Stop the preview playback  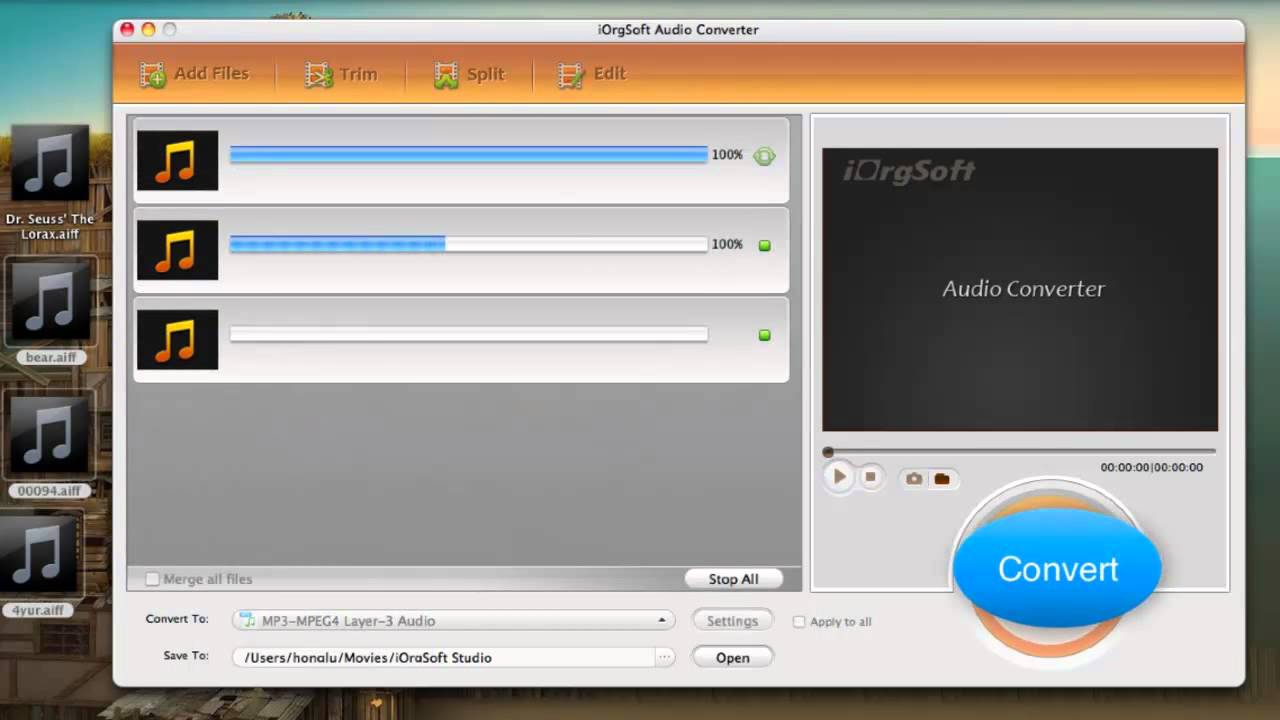(870, 477)
